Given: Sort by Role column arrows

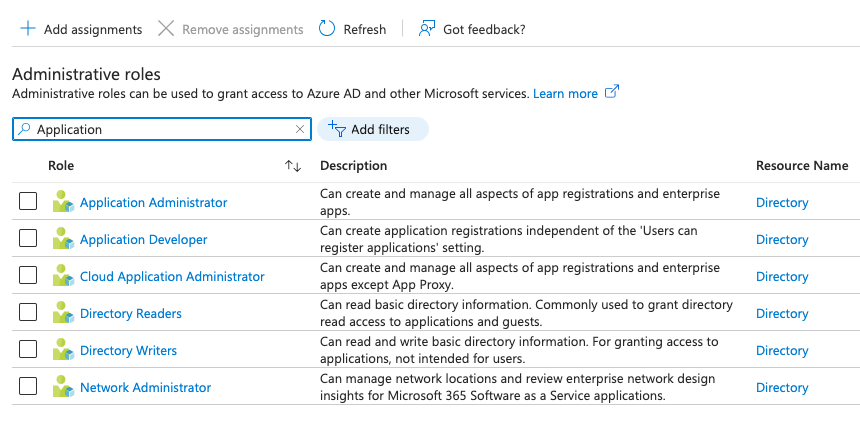Looking at the screenshot, I should (x=293, y=166).
